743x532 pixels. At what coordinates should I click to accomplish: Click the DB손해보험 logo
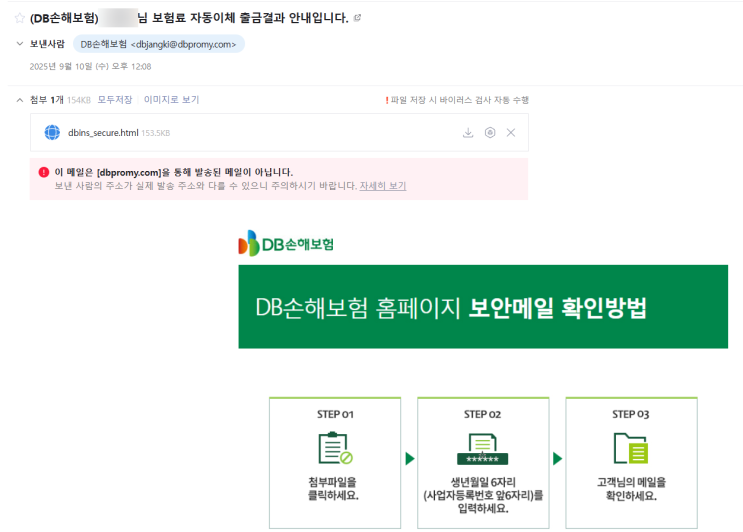tap(286, 243)
